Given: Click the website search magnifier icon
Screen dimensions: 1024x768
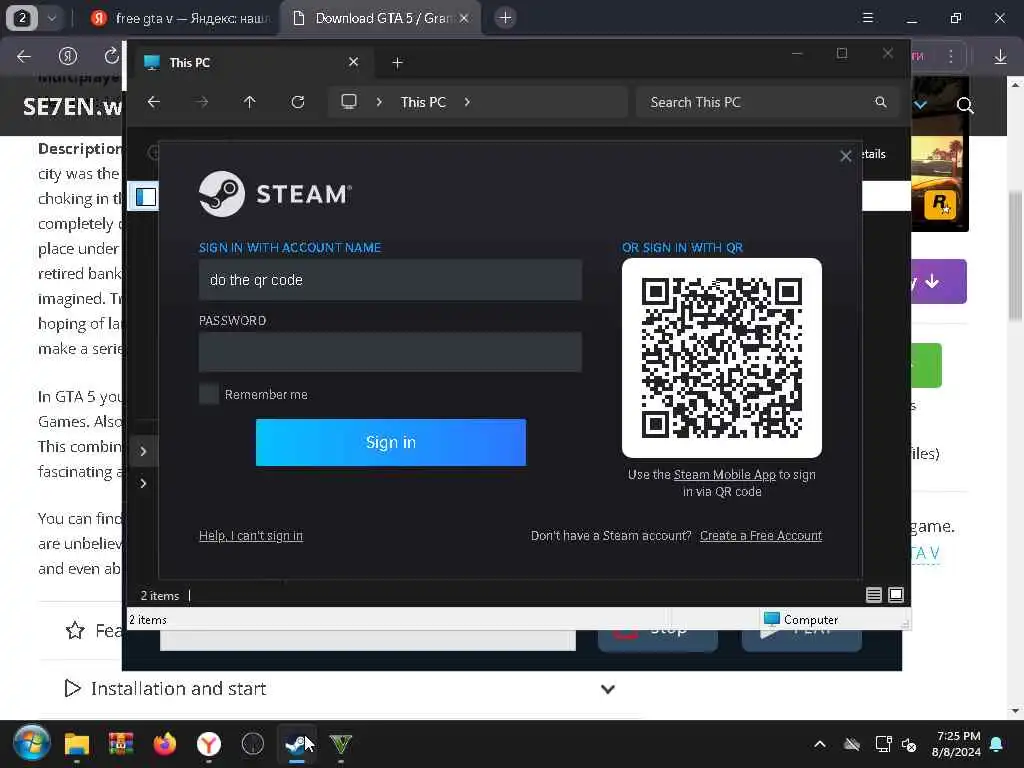Looking at the screenshot, I should click(x=965, y=105).
